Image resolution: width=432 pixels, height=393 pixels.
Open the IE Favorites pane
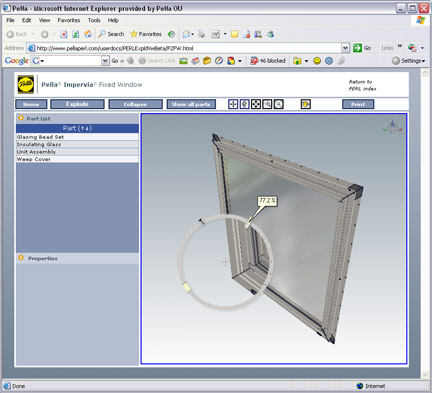[x=146, y=34]
